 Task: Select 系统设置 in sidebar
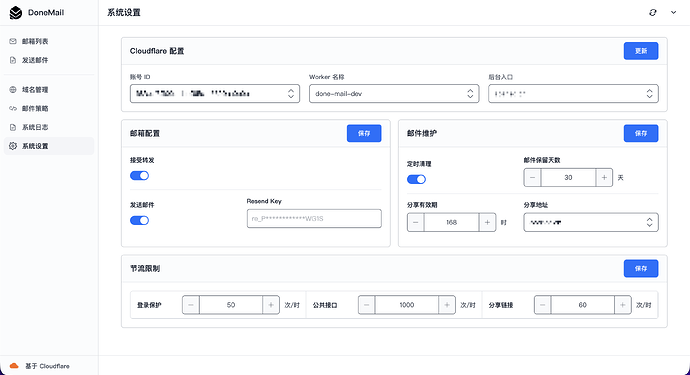pyautogui.click(x=49, y=146)
